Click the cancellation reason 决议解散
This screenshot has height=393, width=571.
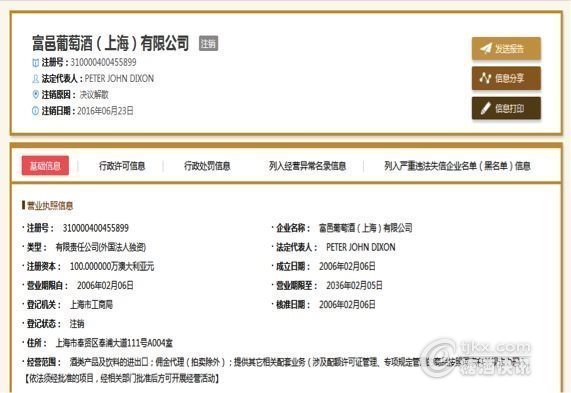94,95
